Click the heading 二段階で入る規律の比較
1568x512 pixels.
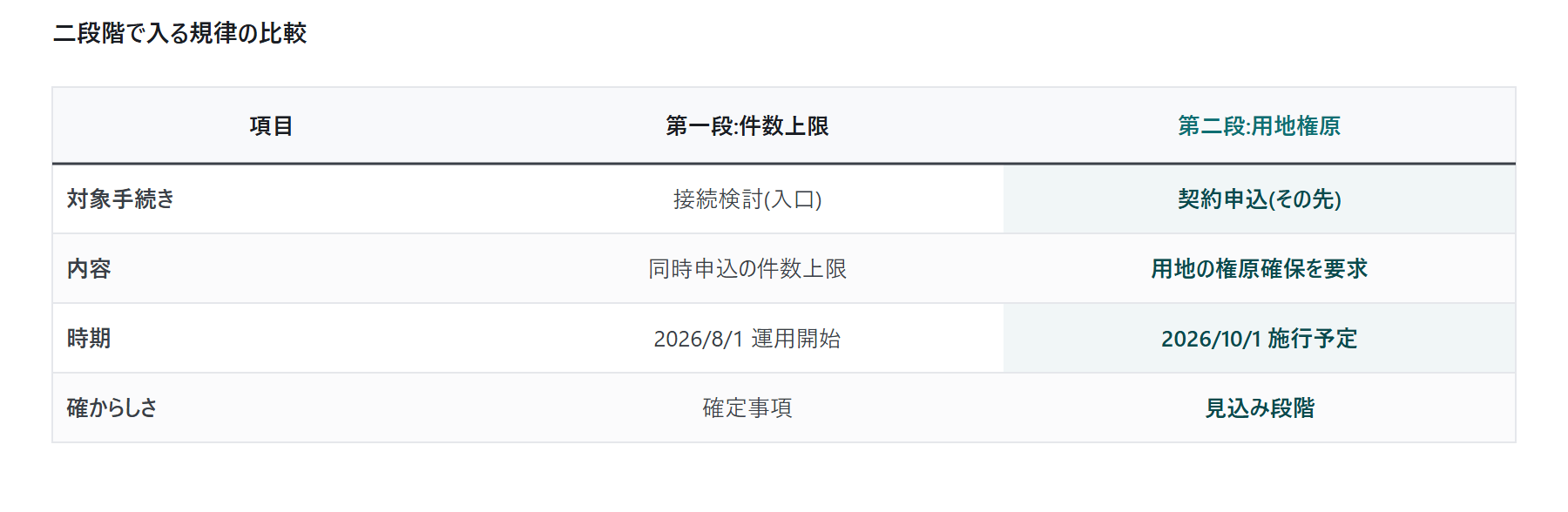179,33
